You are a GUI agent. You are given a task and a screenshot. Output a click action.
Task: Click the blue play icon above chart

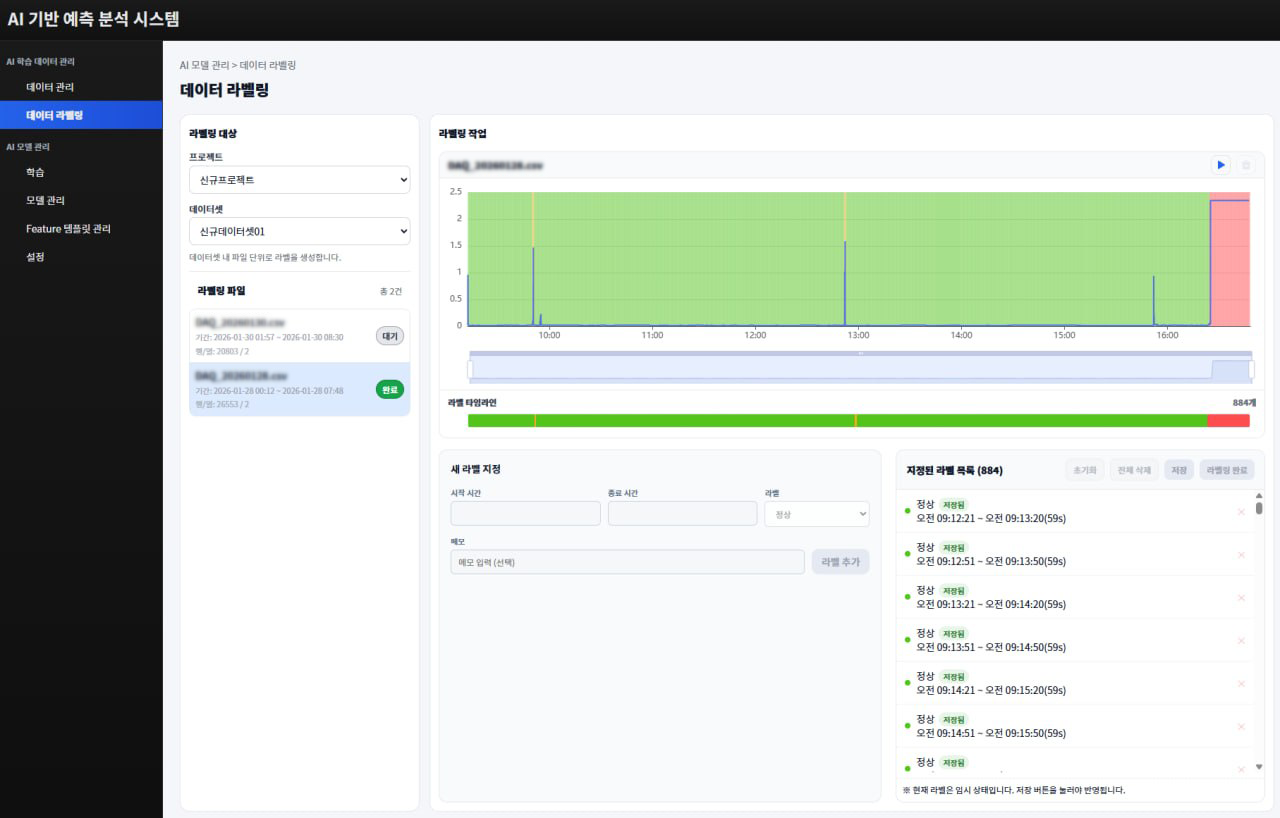(x=1220, y=165)
